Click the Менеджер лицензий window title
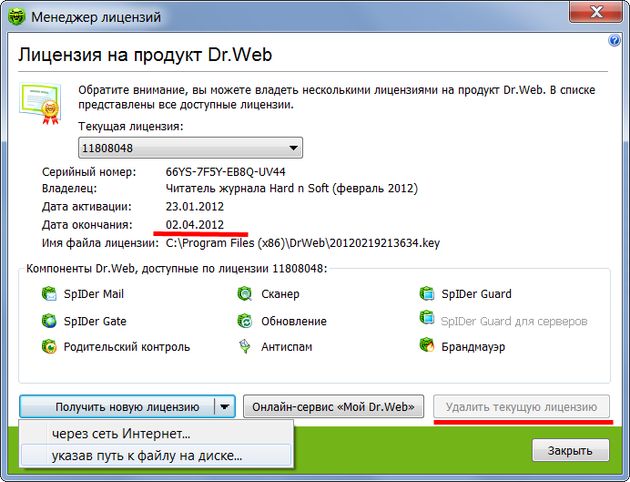This screenshot has height=482, width=630. (96, 17)
